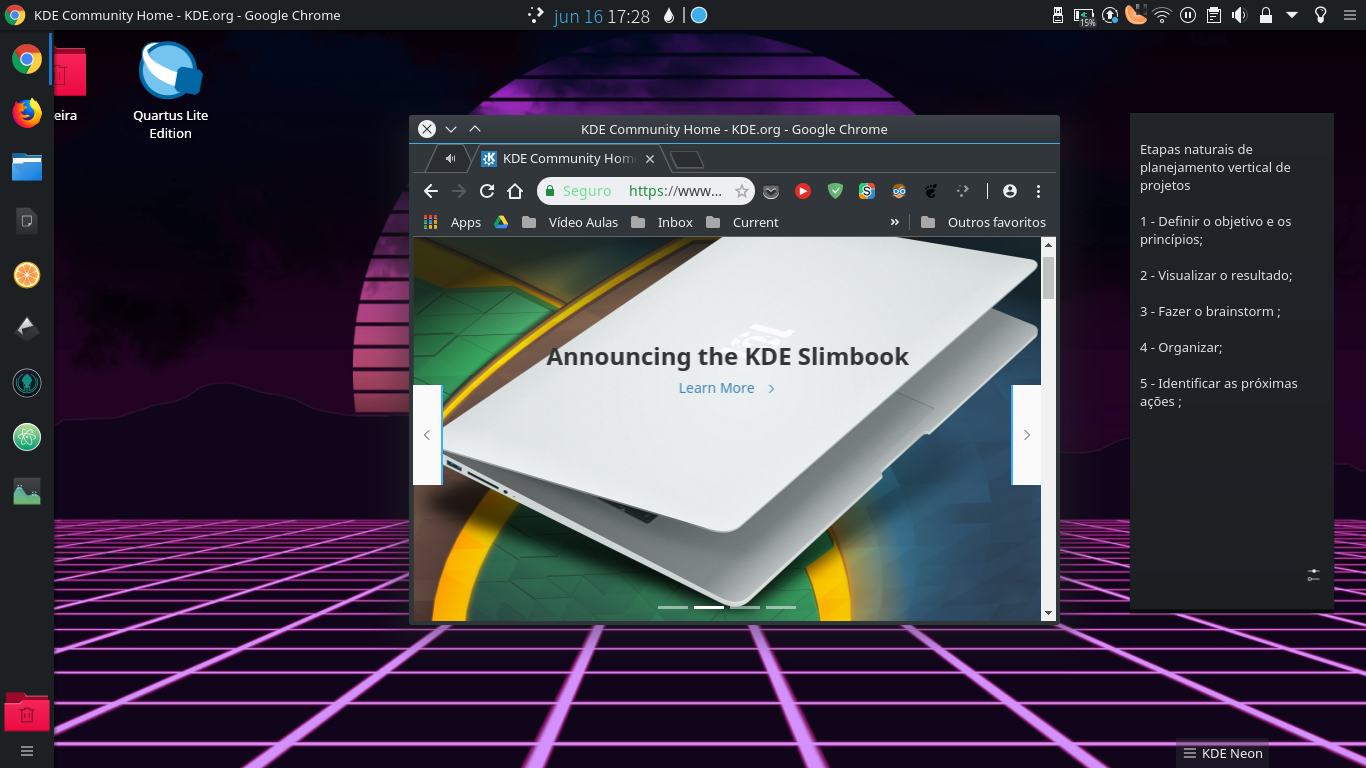This screenshot has width=1366, height=768.
Task: Open the Chrome three-dot menu
Action: [1038, 191]
